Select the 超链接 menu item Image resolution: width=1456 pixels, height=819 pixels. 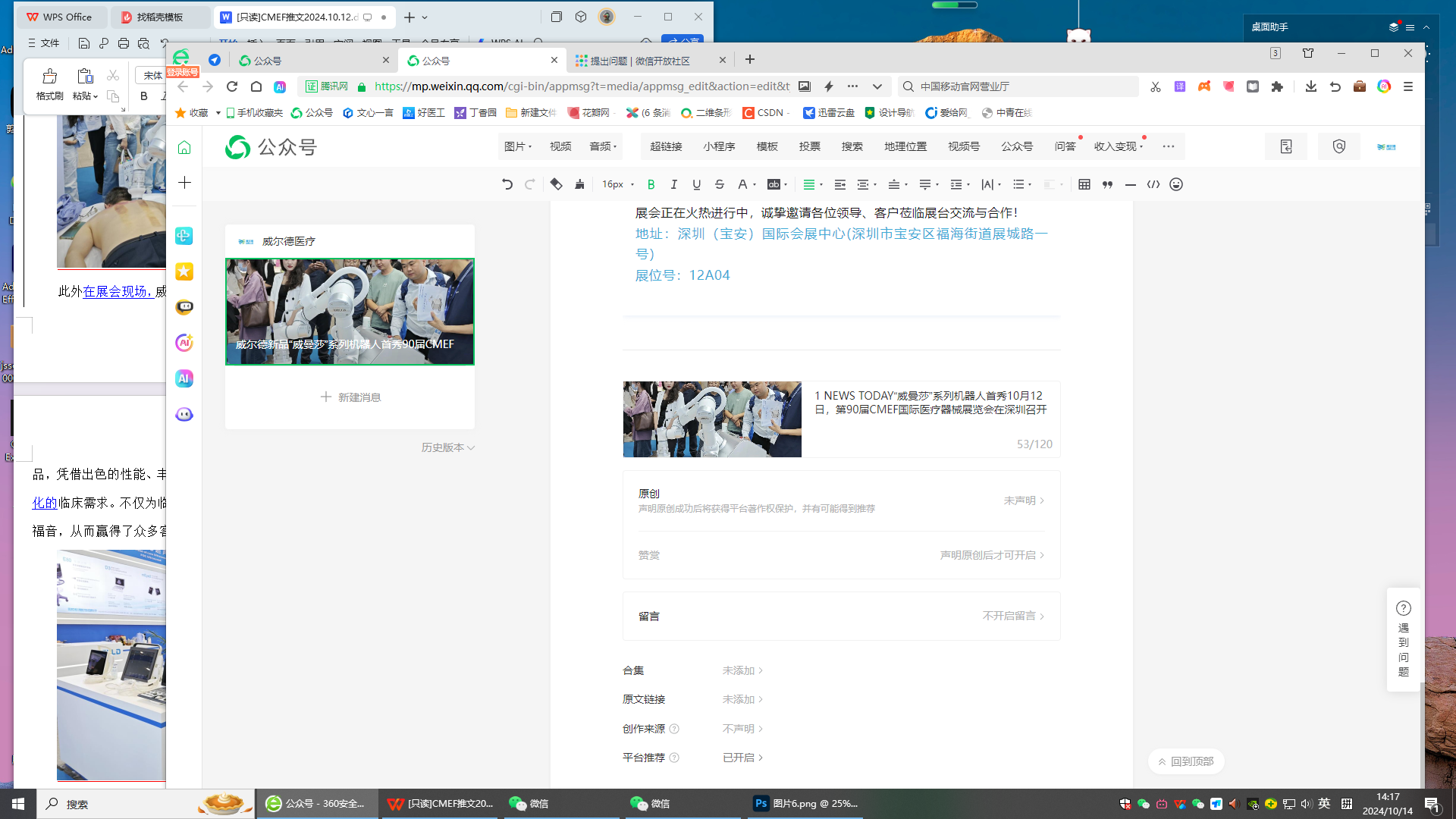point(666,146)
